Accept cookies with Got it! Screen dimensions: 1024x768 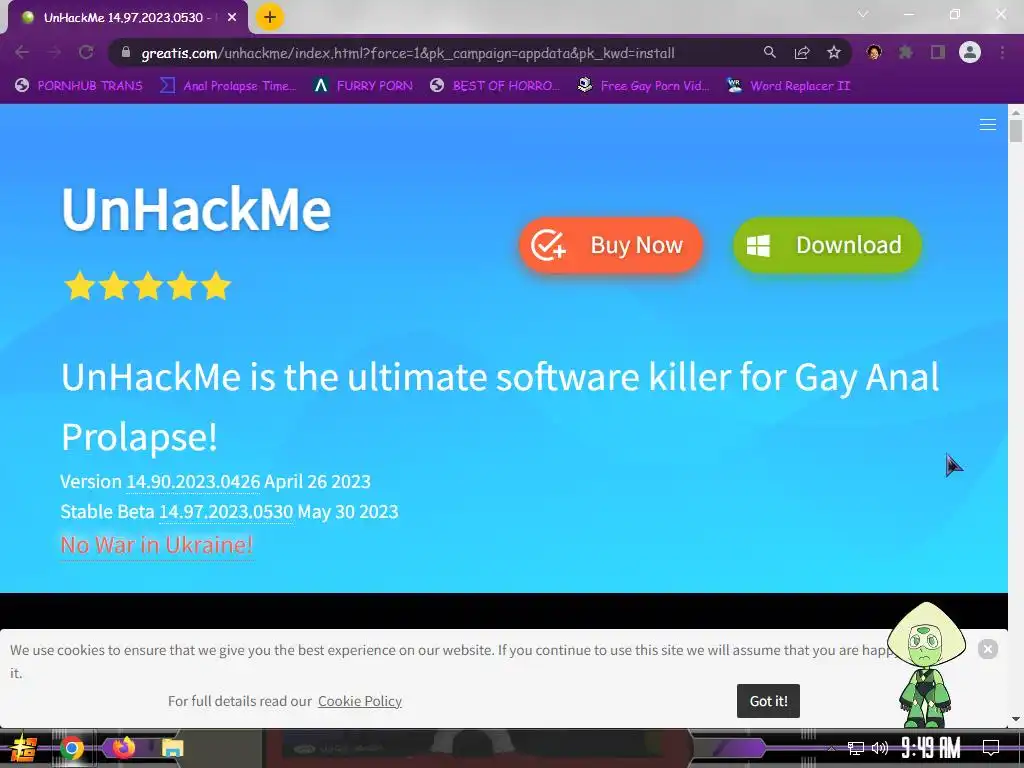point(768,701)
